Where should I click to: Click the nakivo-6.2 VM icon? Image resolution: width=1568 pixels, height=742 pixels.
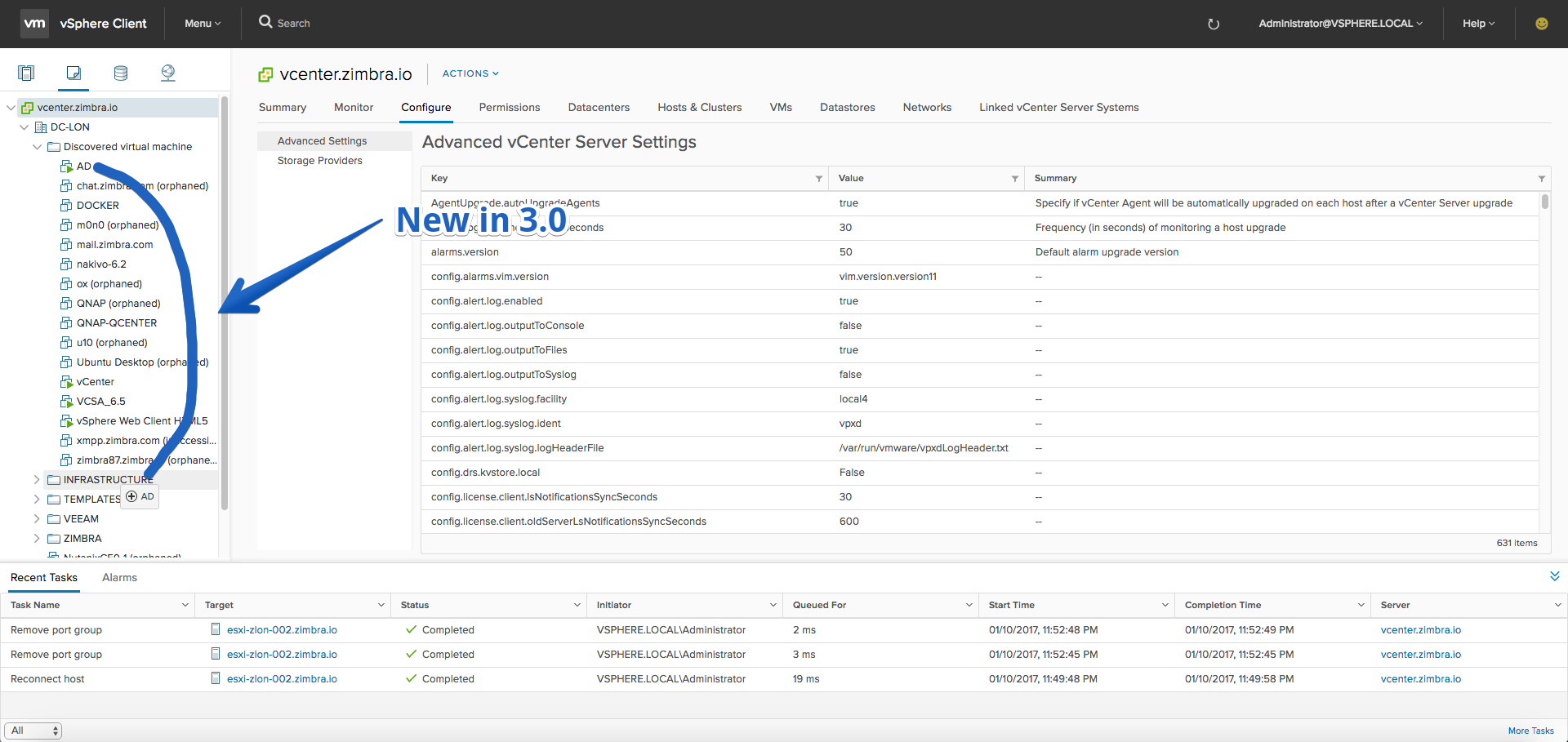tap(66, 264)
